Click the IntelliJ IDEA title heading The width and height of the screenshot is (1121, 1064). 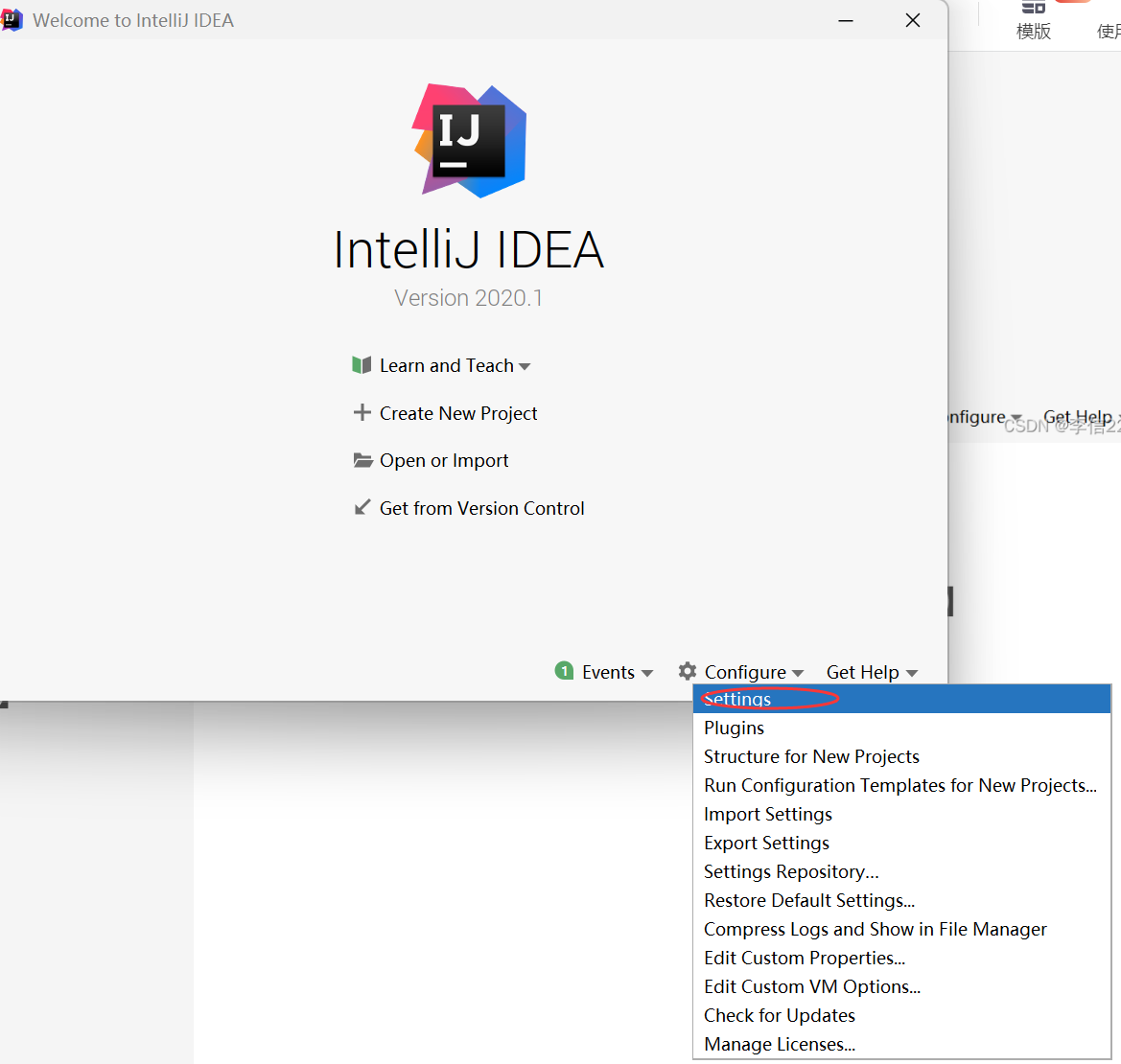click(x=469, y=249)
